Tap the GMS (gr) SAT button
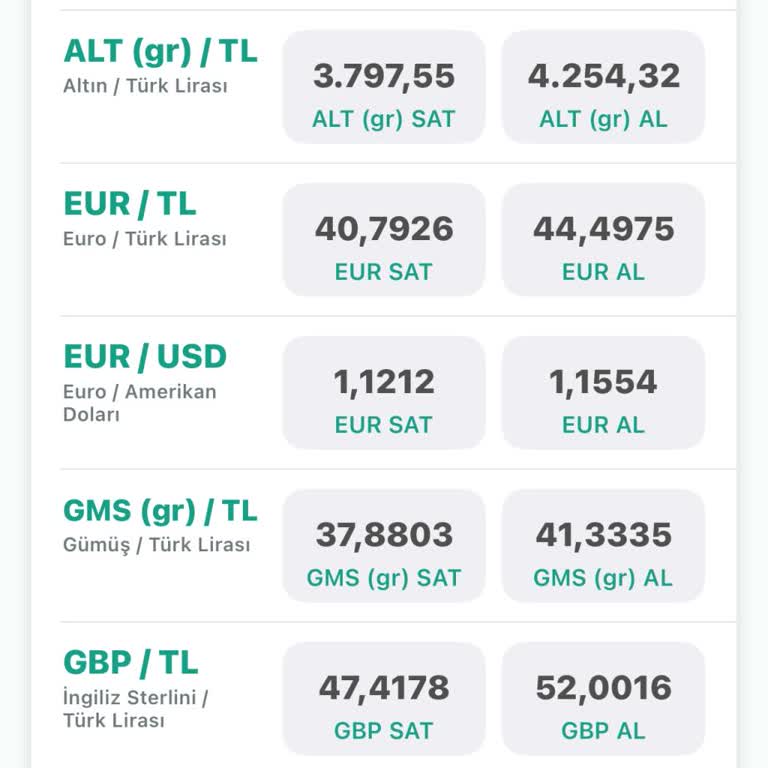The height and width of the screenshot is (768, 768). click(x=384, y=546)
